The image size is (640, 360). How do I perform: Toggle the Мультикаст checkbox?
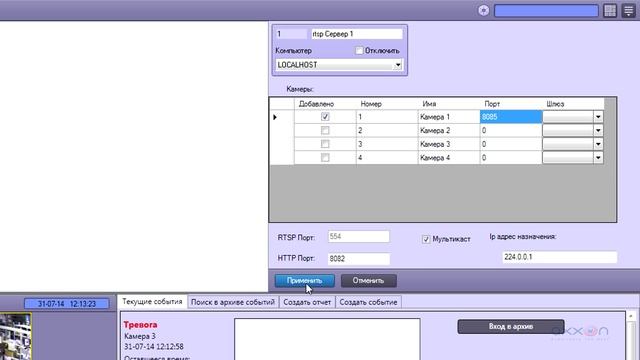[x=426, y=239]
